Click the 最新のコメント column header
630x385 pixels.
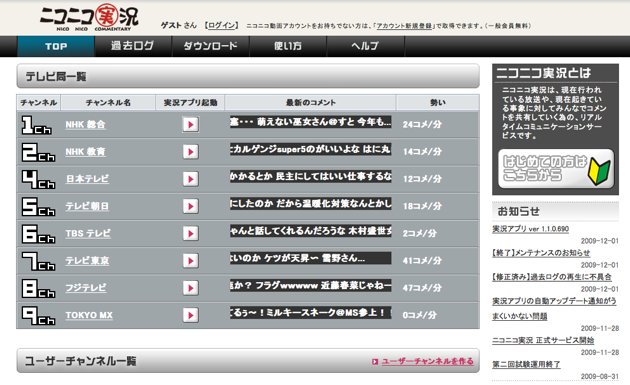point(311,103)
